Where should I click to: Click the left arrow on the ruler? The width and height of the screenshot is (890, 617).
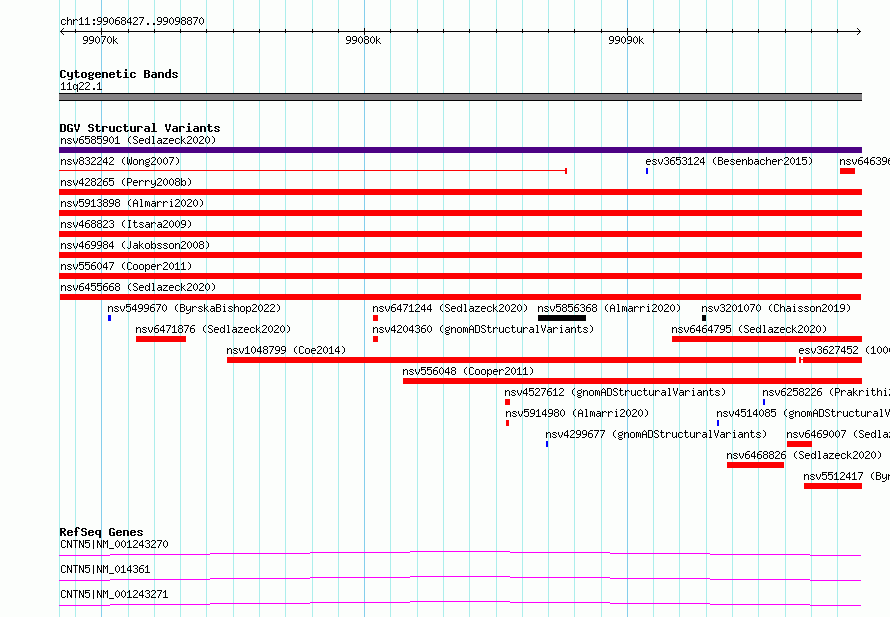(x=62, y=32)
